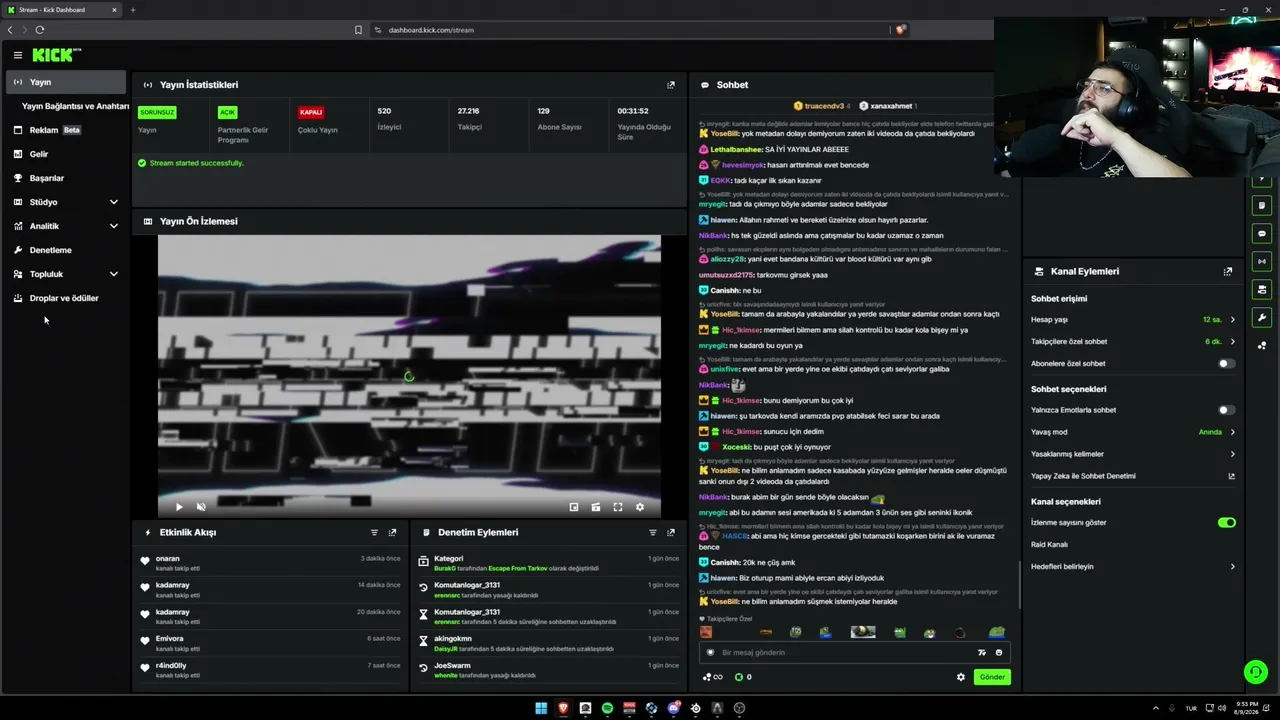Make the stream preview fullscreen

(x=618, y=507)
